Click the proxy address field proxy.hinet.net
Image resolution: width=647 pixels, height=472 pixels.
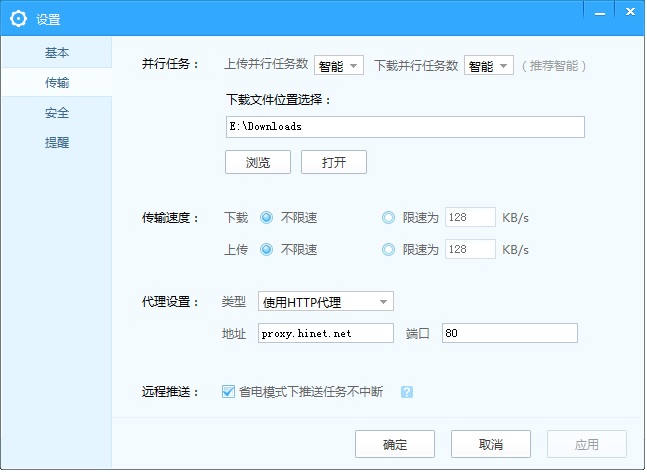point(326,333)
